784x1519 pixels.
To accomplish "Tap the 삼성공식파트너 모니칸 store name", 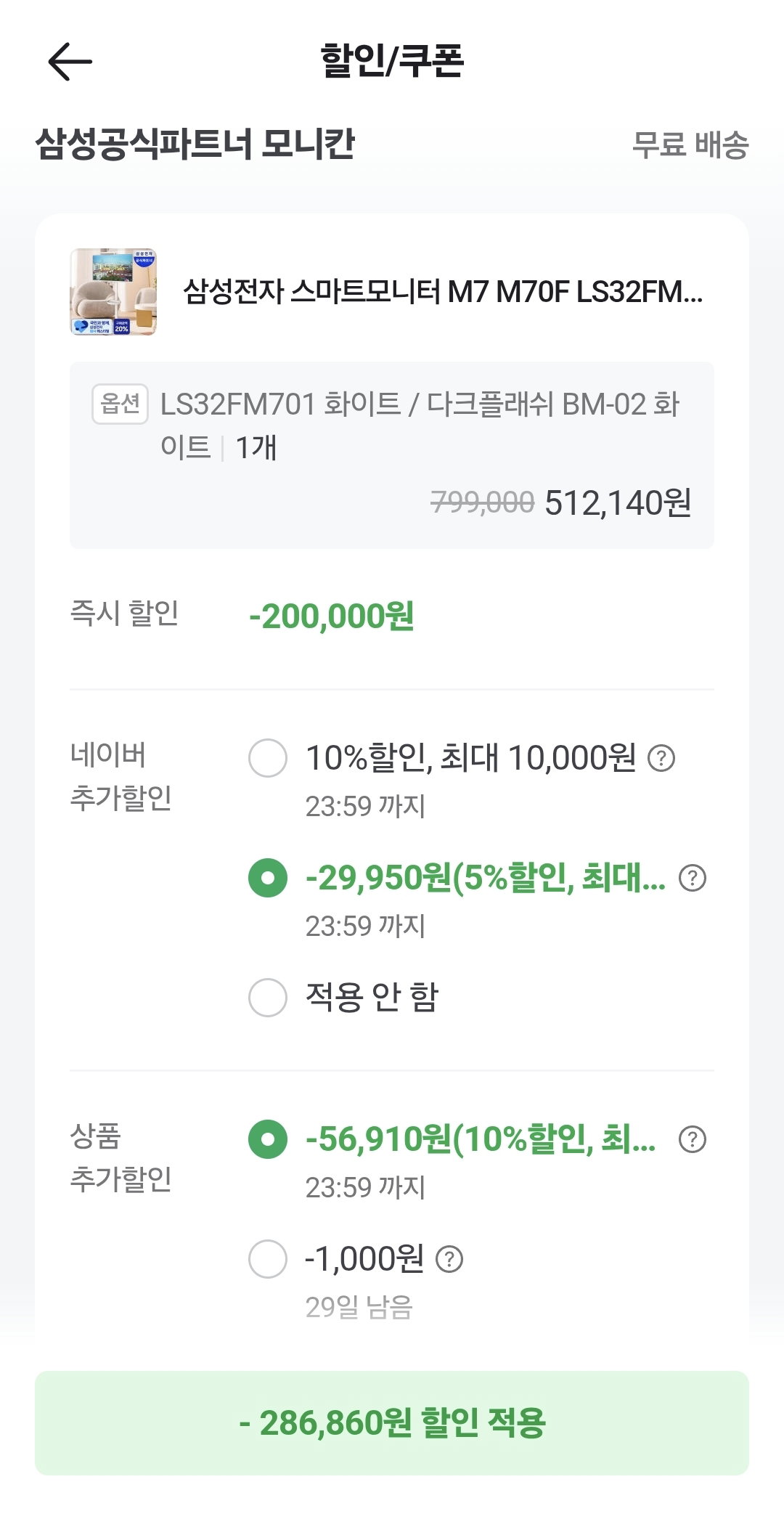I will coord(195,144).
